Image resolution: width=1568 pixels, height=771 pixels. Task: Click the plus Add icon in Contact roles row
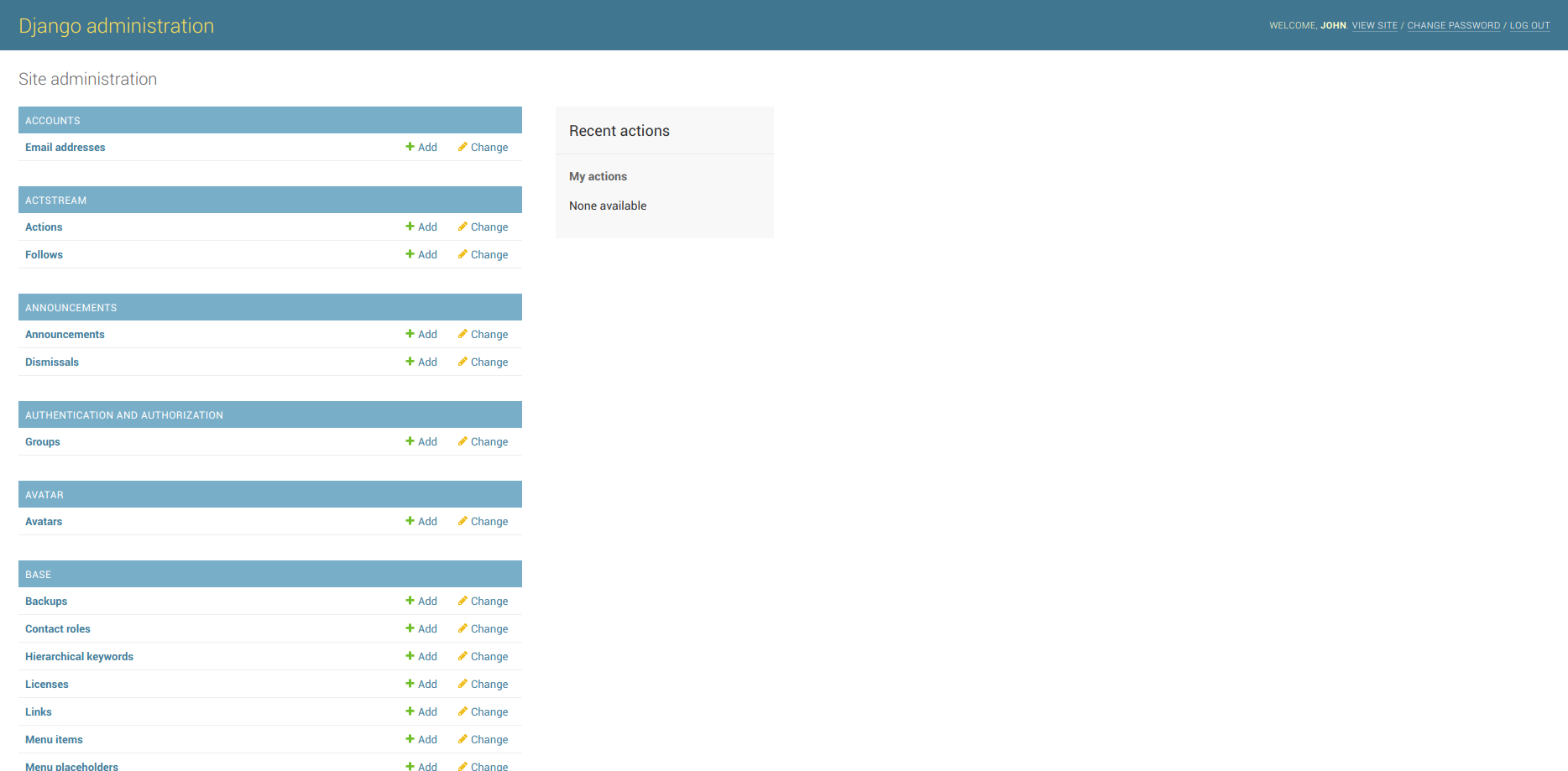410,628
